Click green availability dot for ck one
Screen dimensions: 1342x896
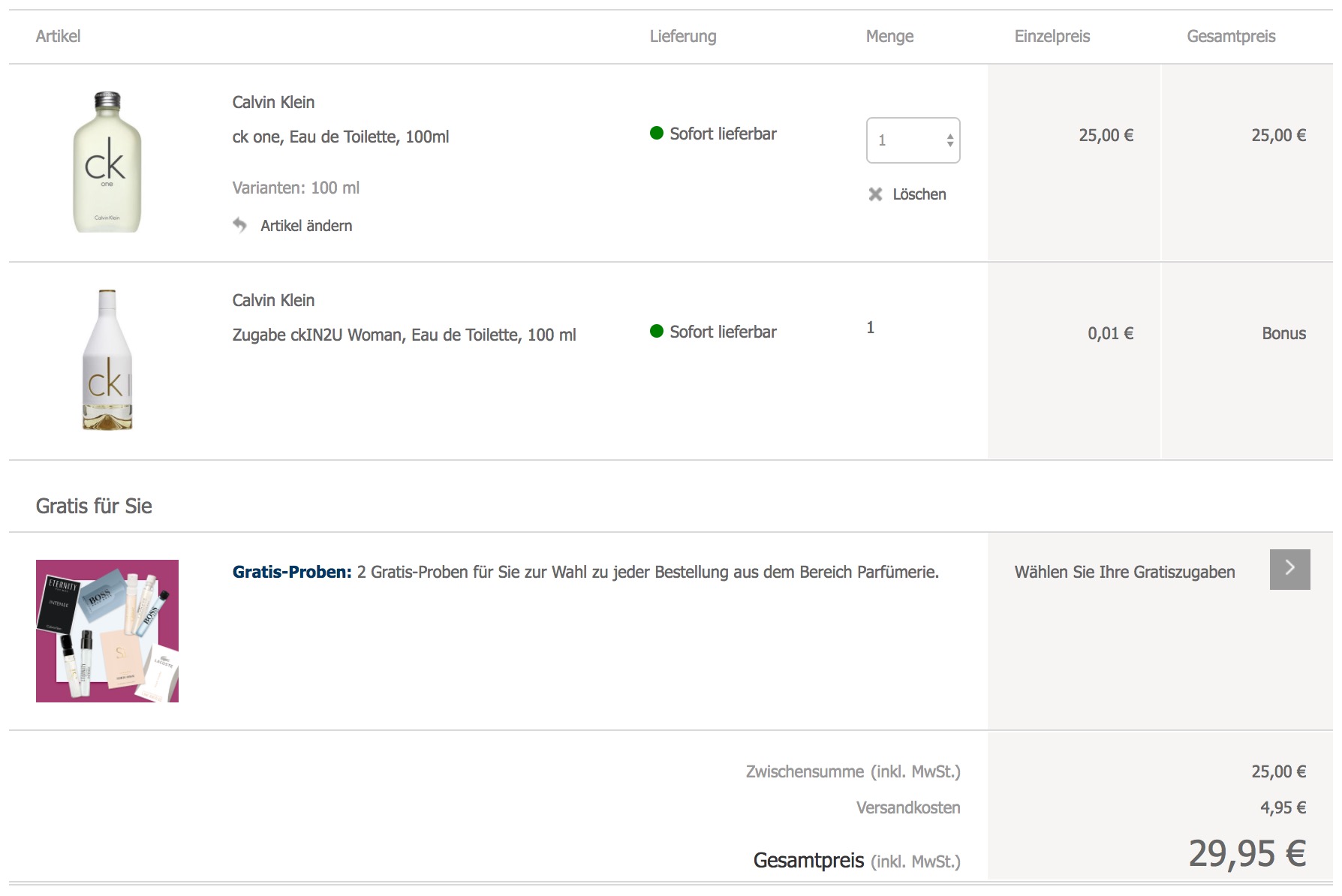pyautogui.click(x=657, y=134)
